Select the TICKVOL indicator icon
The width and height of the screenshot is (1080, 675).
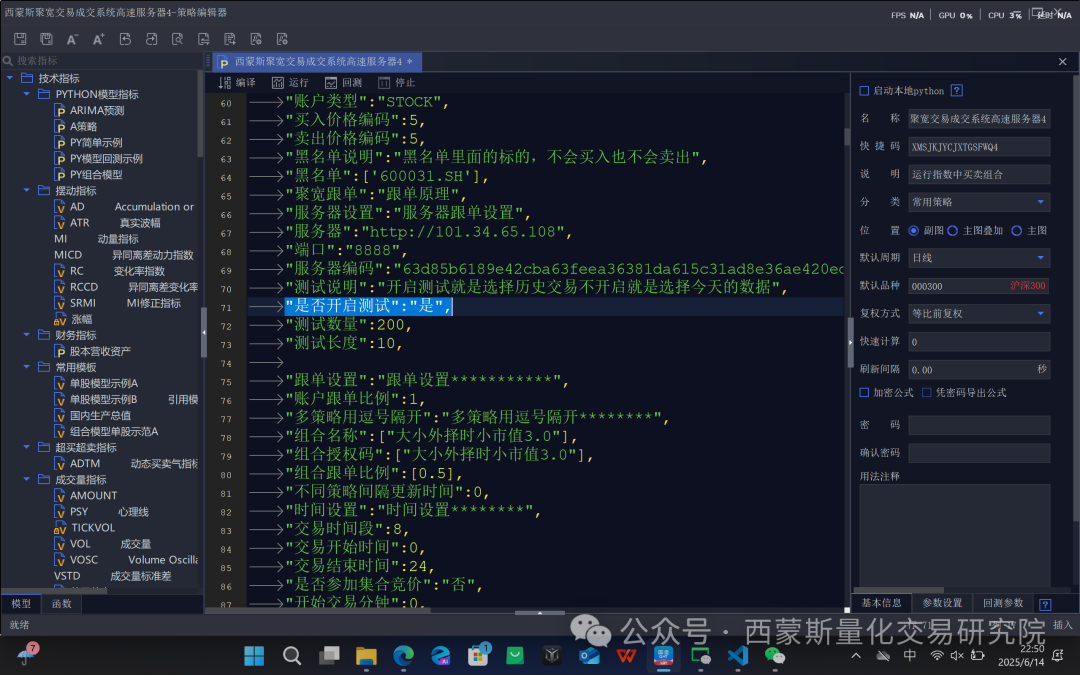[x=60, y=528]
